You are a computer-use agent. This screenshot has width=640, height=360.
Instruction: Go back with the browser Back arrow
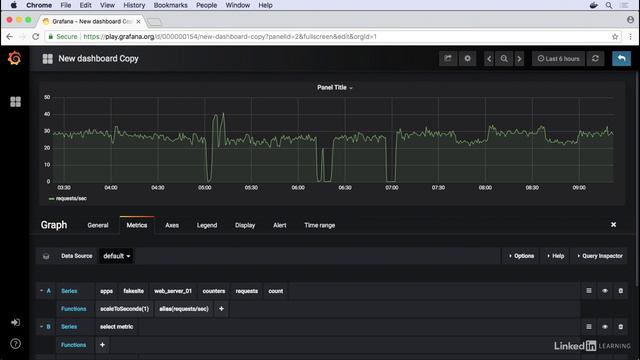click(9, 36)
